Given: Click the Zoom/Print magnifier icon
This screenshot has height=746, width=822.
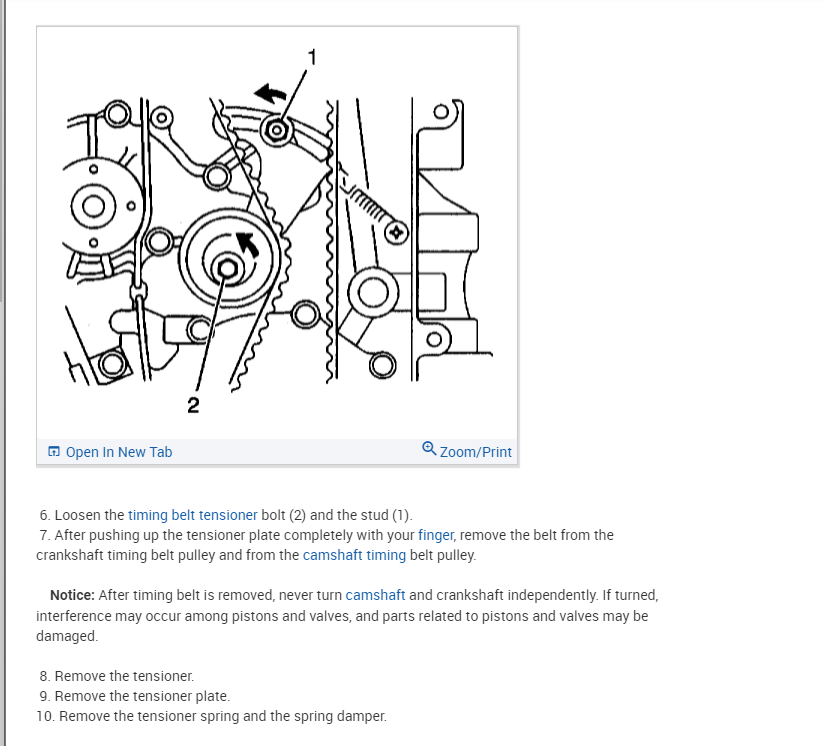Looking at the screenshot, I should pyautogui.click(x=429, y=449).
